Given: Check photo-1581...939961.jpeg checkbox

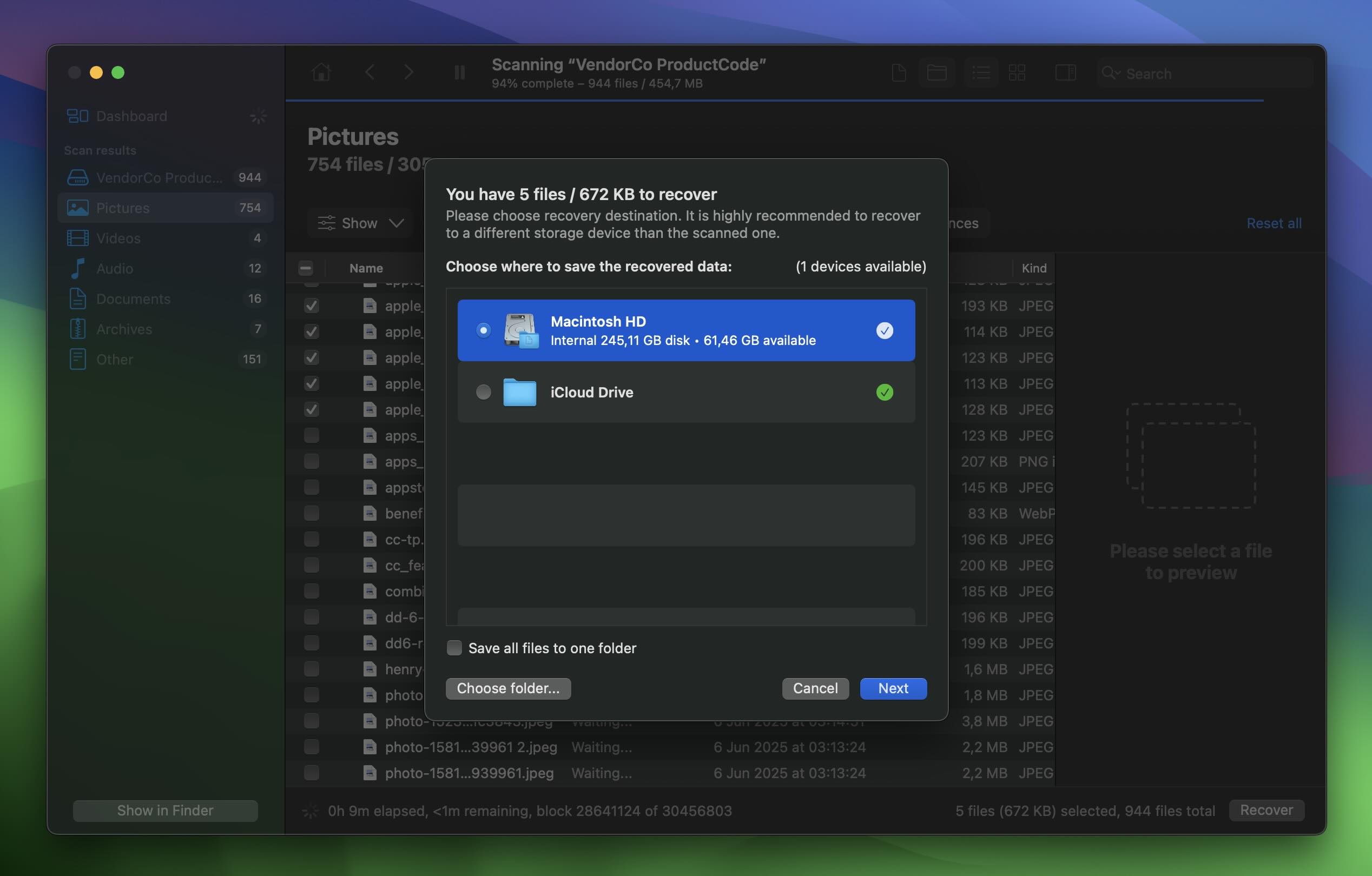Looking at the screenshot, I should [x=311, y=773].
